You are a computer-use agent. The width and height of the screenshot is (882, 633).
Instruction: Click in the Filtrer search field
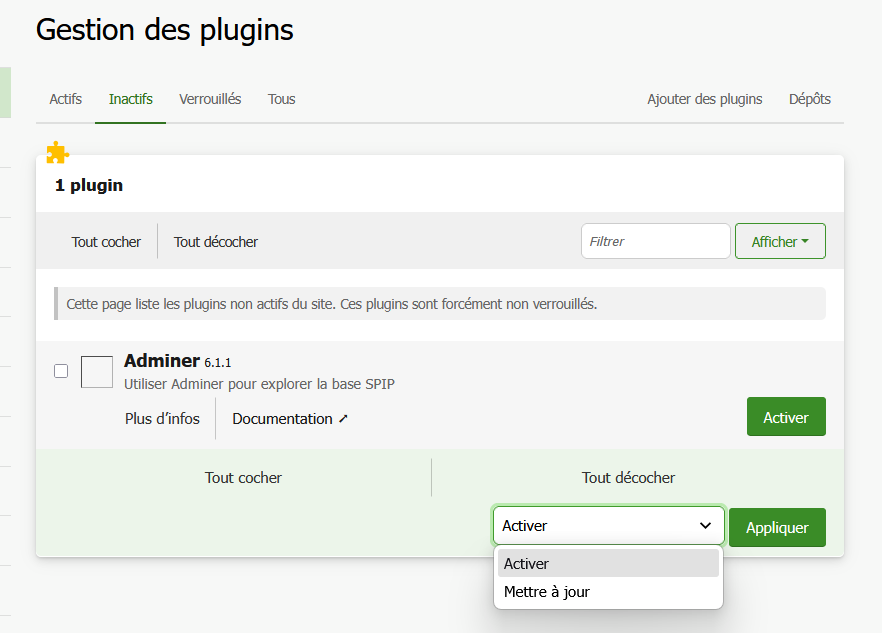pyautogui.click(x=655, y=241)
